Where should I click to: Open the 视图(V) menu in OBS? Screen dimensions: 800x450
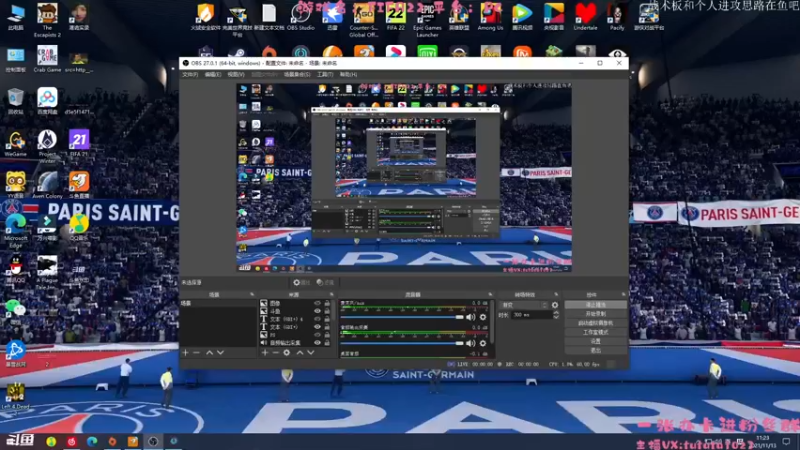click(x=236, y=74)
